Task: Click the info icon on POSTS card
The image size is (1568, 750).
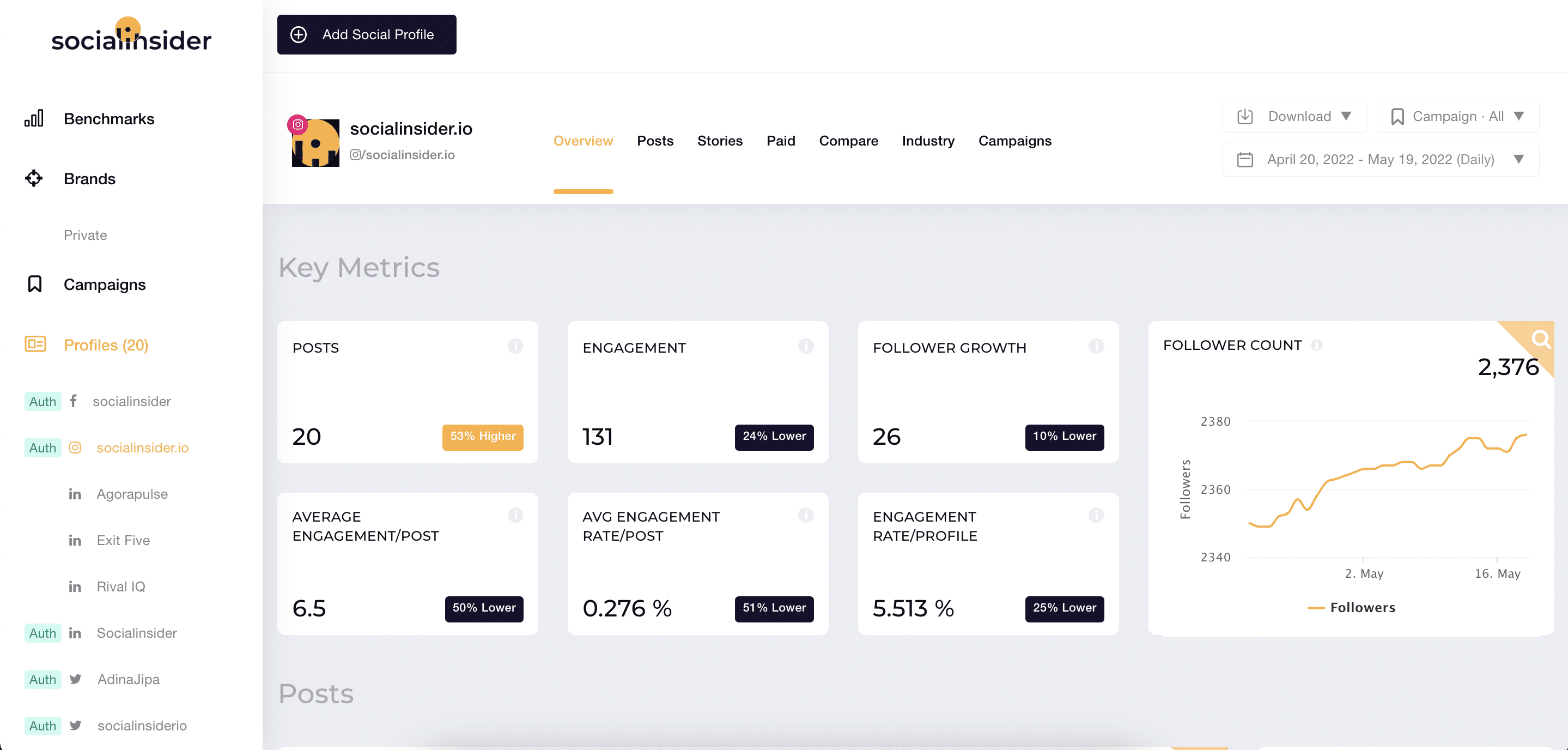Action: (515, 346)
